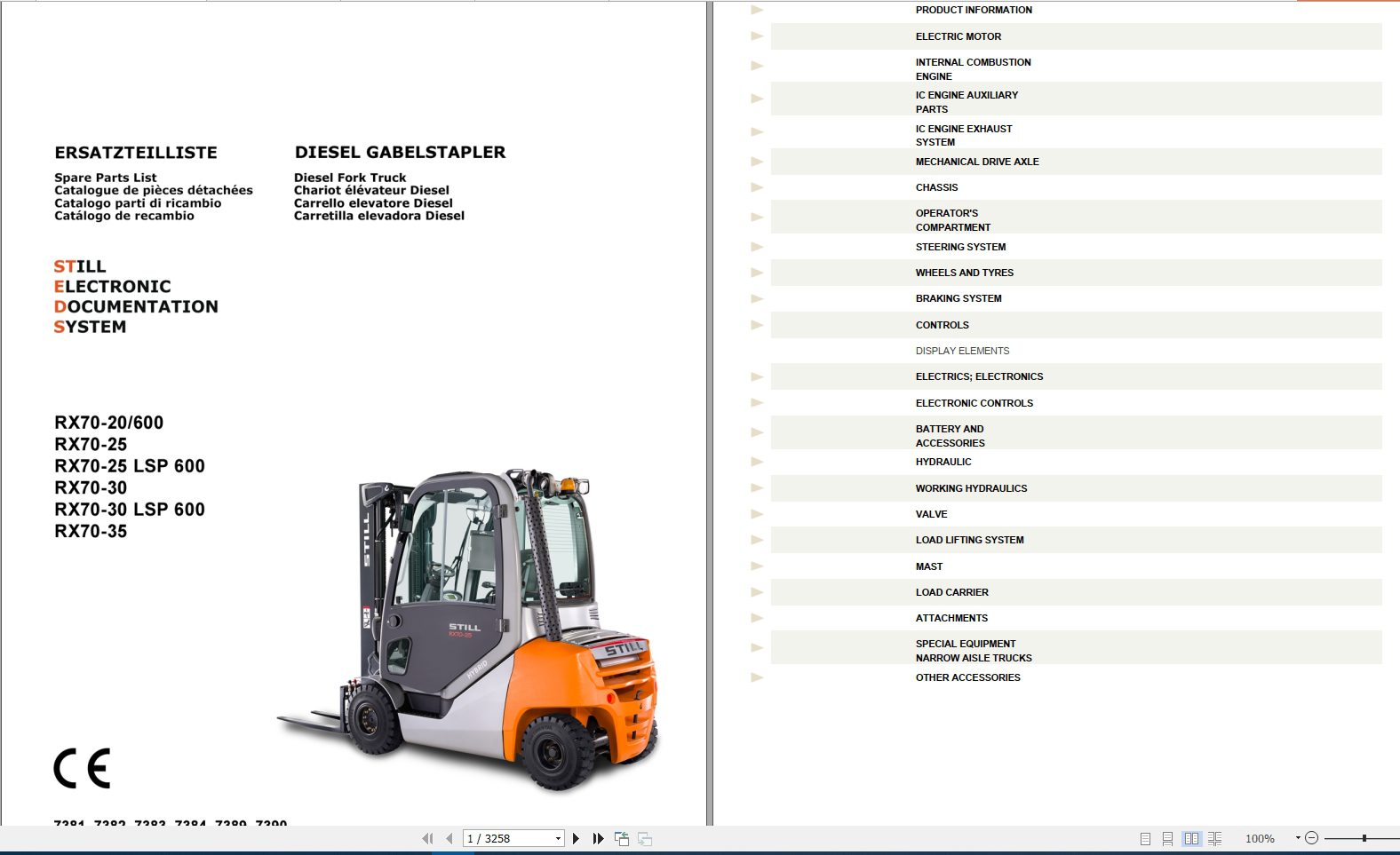Open CHASSIS section link
This screenshot has height=855, width=1400.
[x=936, y=187]
